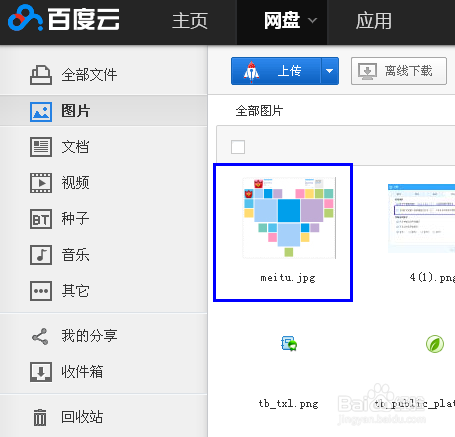
Task: Select the 文档 document category icon
Action: pyautogui.click(x=41, y=147)
